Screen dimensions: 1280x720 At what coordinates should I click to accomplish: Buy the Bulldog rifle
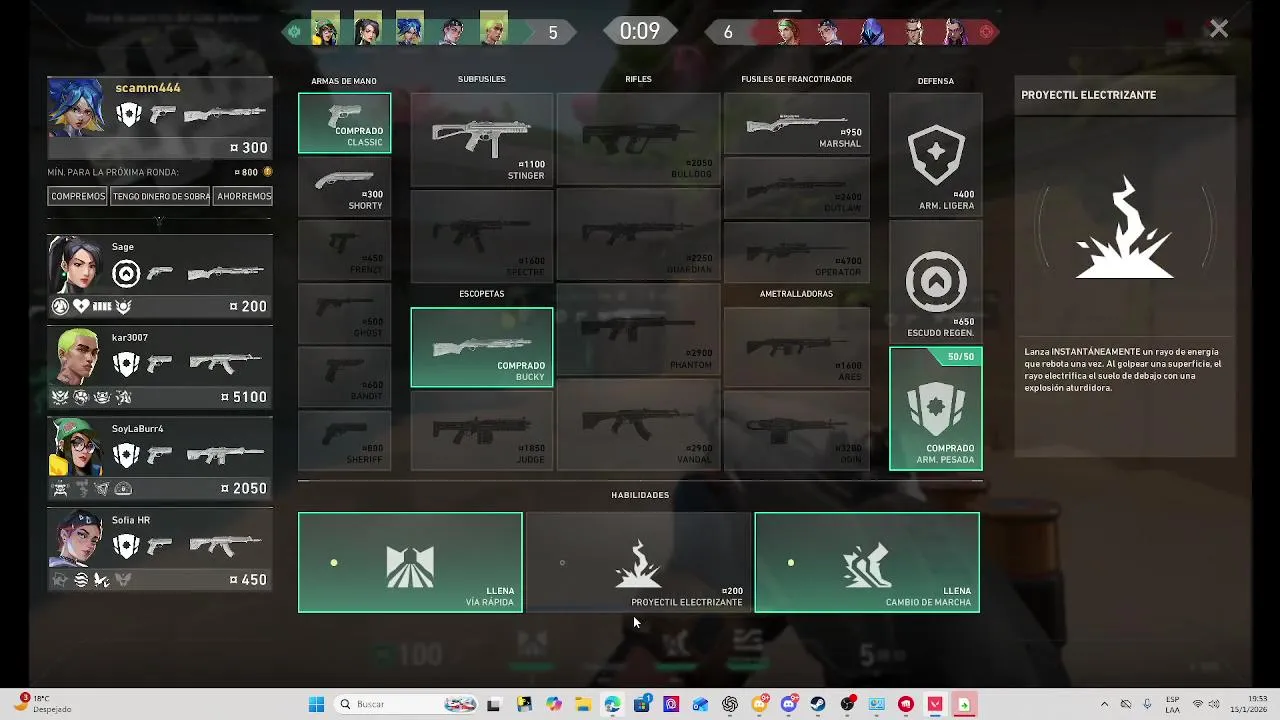638,139
